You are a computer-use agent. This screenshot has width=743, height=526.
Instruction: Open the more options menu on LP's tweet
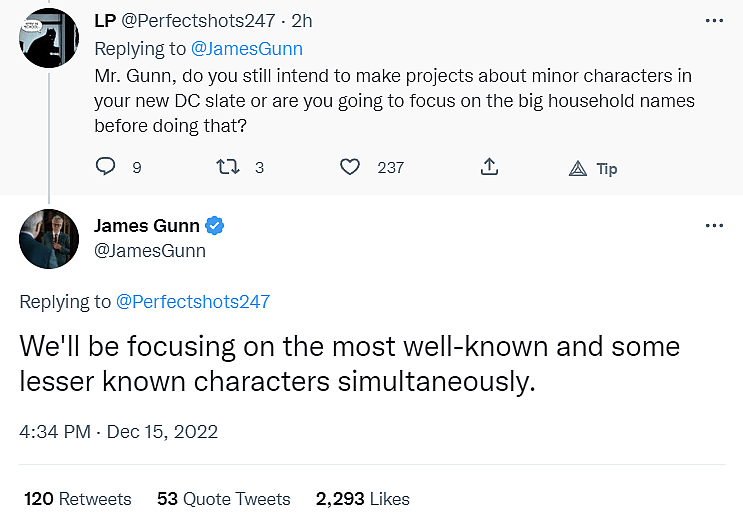click(714, 20)
